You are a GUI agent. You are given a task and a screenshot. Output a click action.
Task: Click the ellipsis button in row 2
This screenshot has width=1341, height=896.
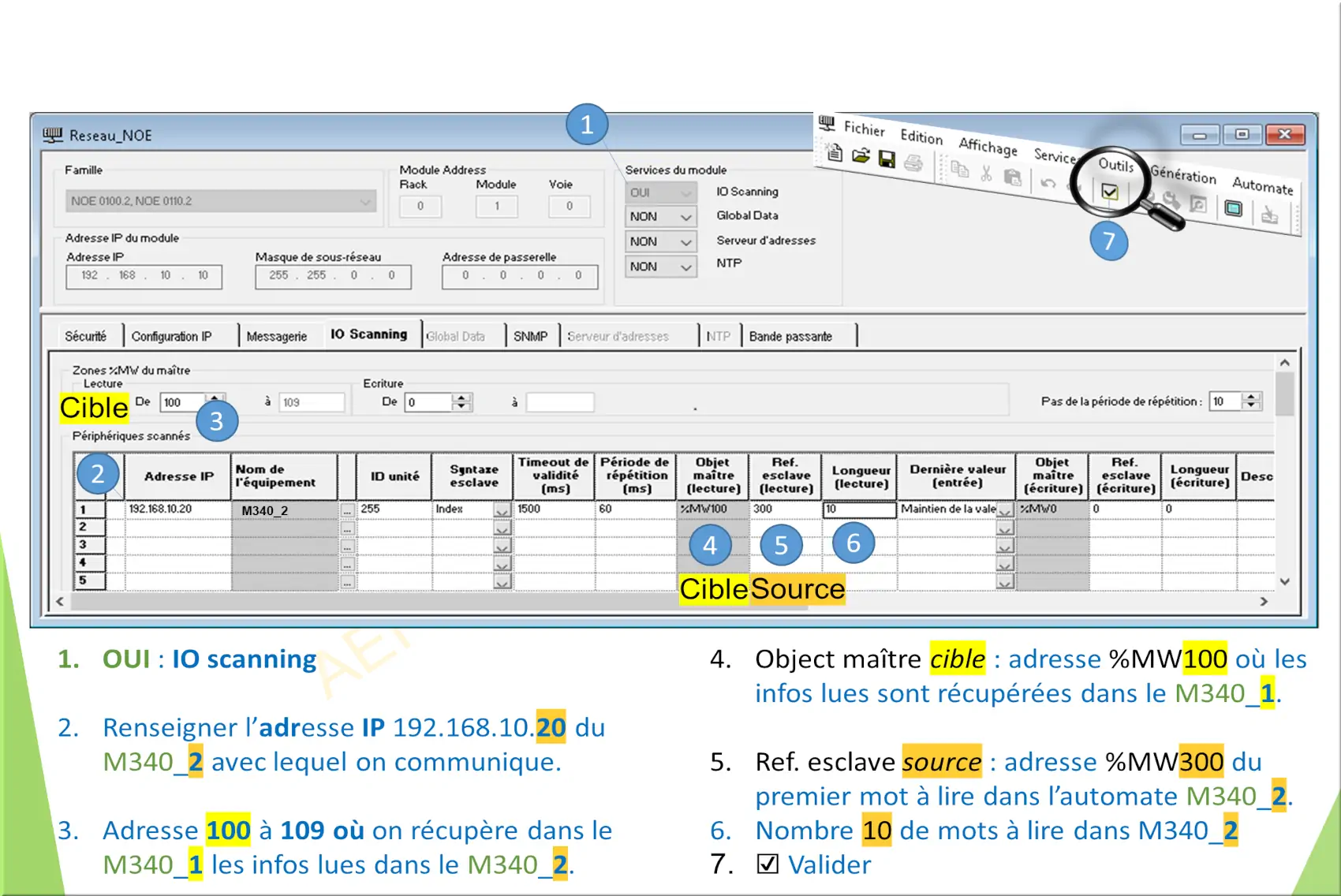click(347, 528)
